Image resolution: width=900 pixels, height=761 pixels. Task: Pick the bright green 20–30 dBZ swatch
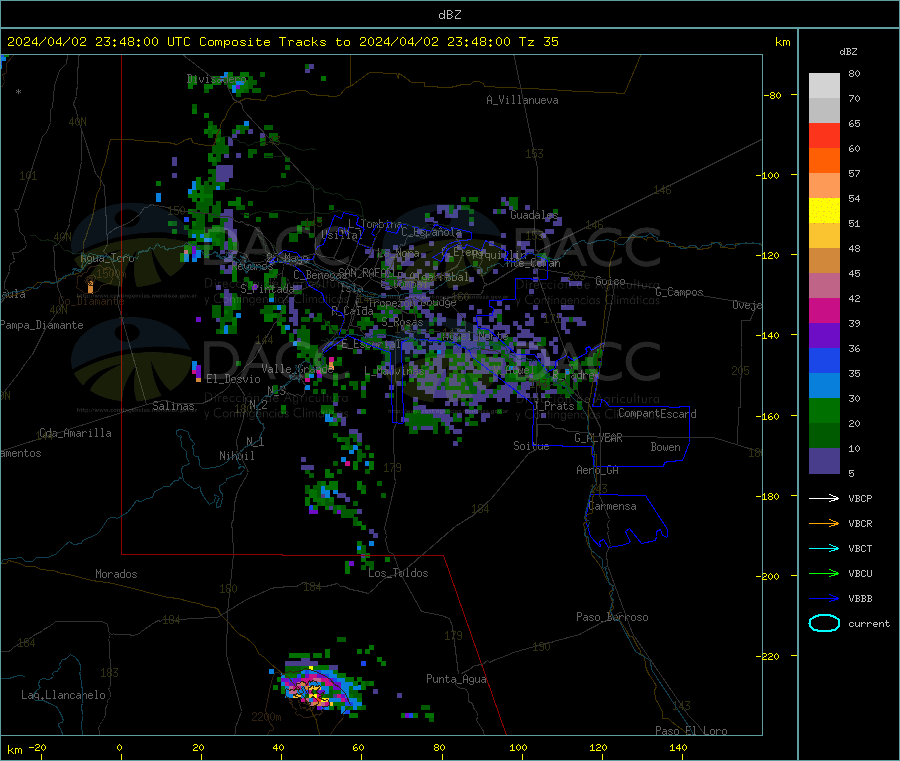click(x=824, y=411)
